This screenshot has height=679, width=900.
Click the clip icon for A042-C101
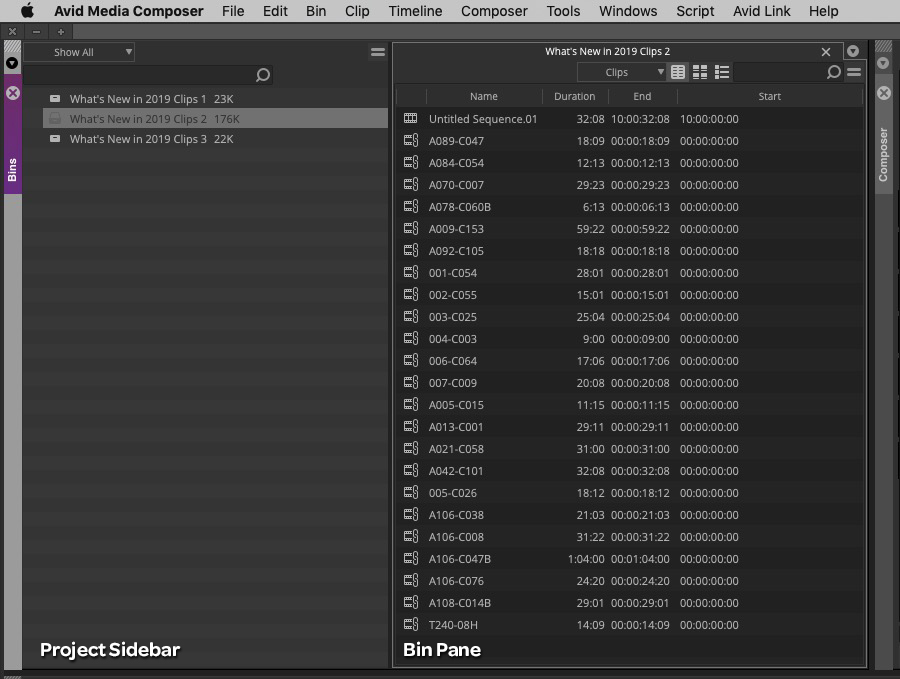(410, 471)
